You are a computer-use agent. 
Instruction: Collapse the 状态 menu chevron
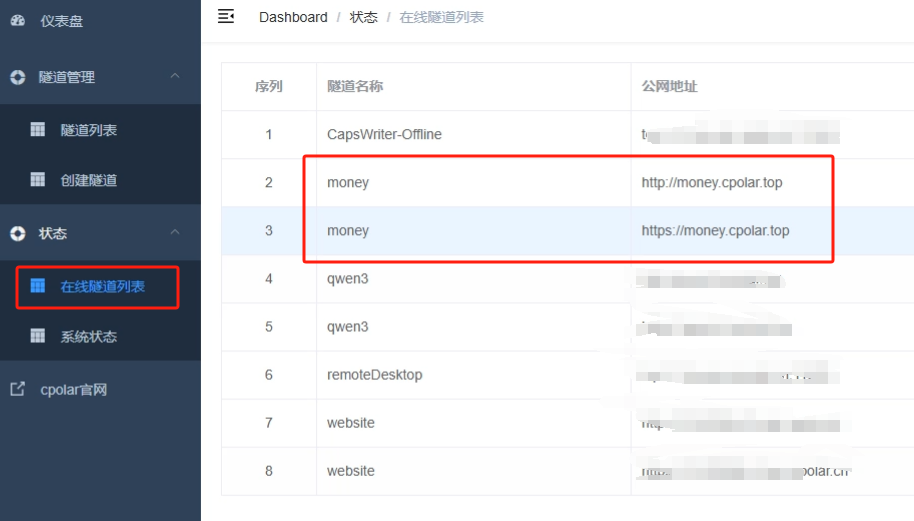click(175, 233)
